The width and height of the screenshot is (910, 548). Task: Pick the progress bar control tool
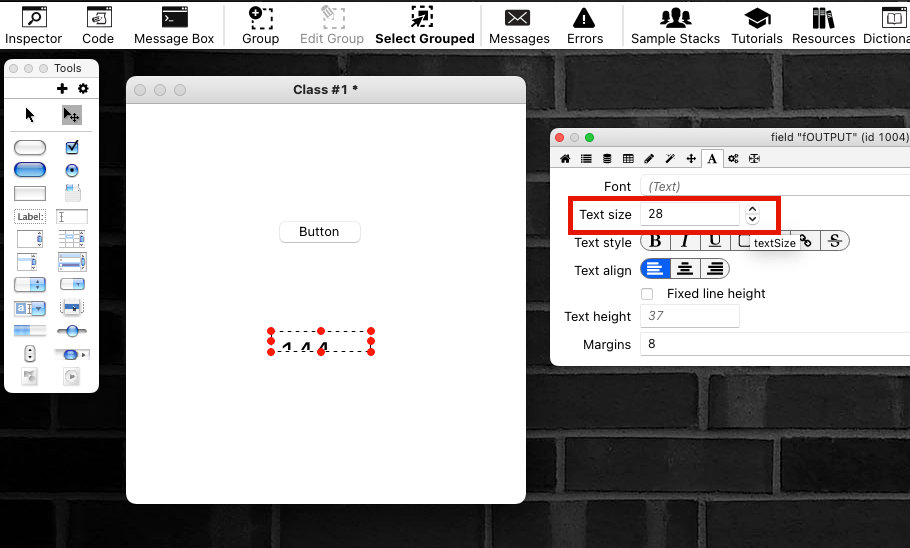30,331
